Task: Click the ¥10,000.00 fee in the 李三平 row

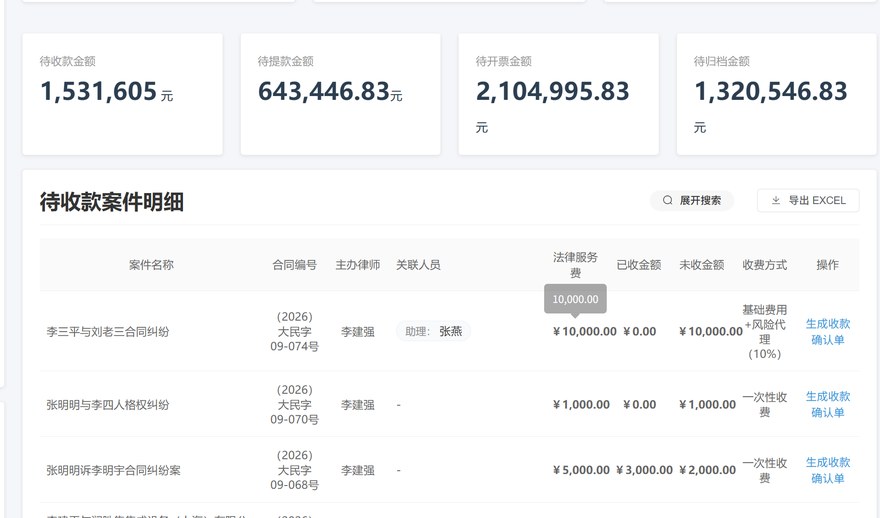Action: [x=584, y=332]
